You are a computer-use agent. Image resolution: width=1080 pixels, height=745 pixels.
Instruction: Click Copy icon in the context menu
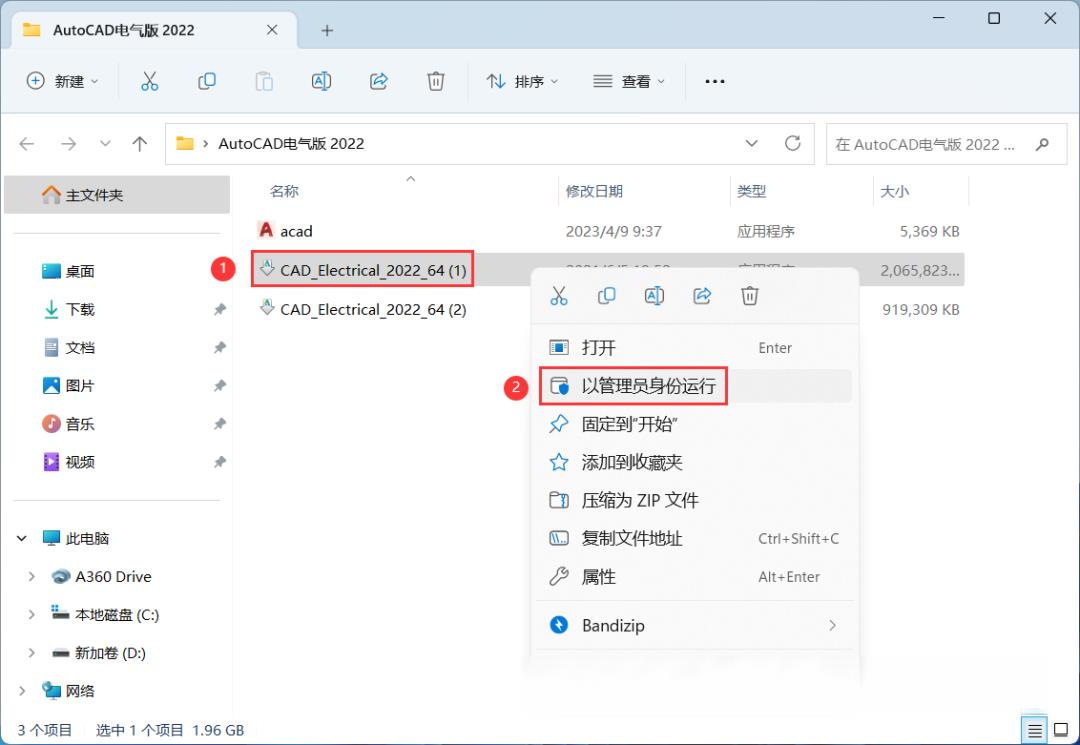click(x=606, y=296)
